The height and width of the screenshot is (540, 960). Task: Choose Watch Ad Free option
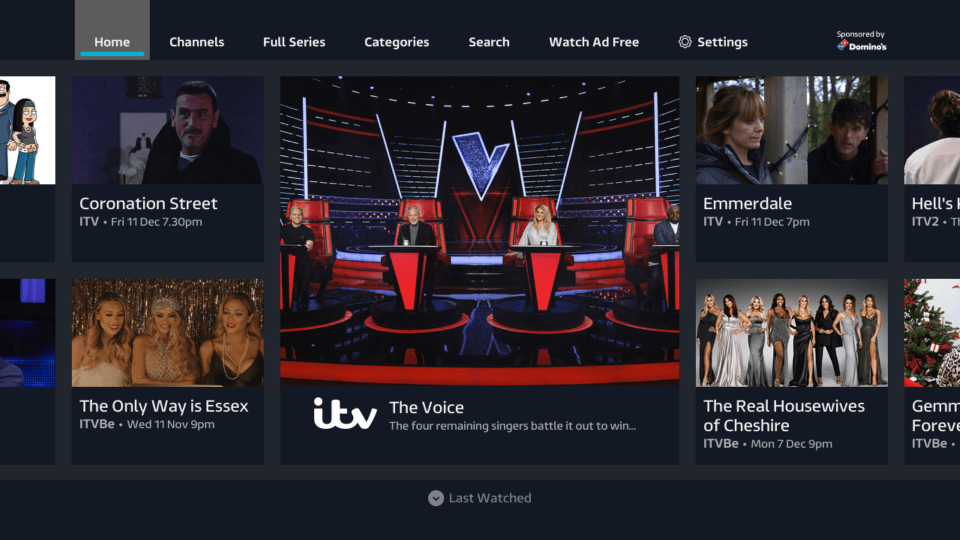tap(594, 42)
